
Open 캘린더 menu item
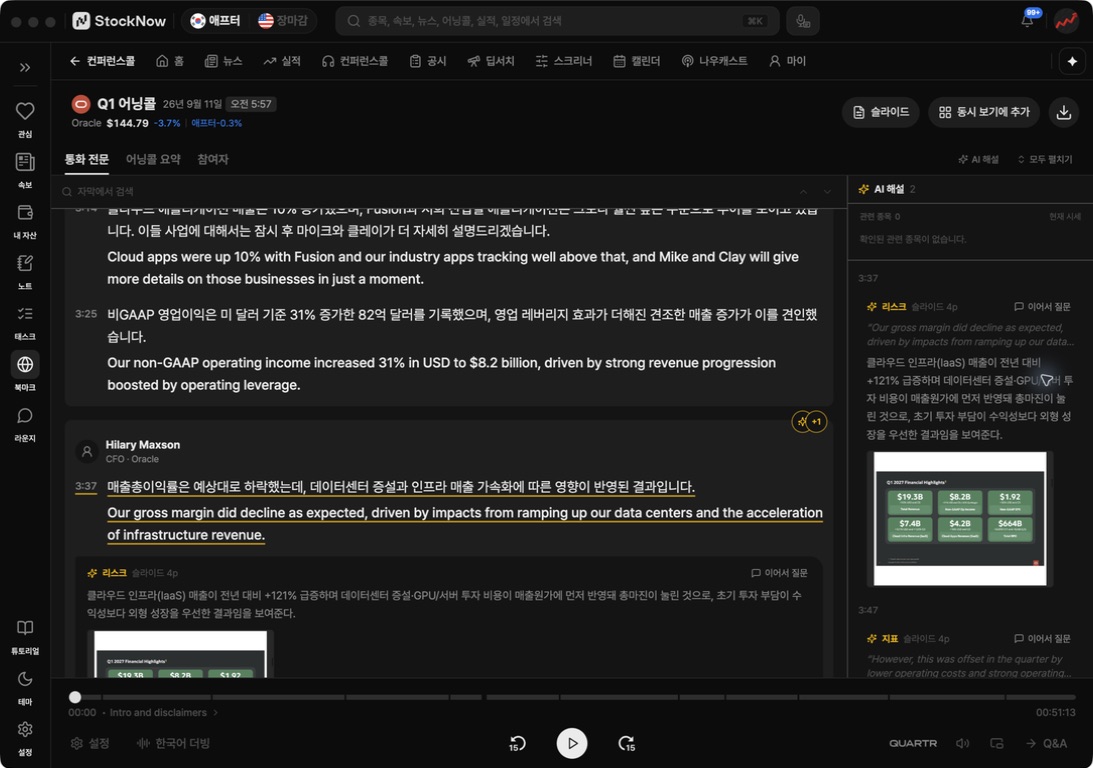pyautogui.click(x=636, y=61)
